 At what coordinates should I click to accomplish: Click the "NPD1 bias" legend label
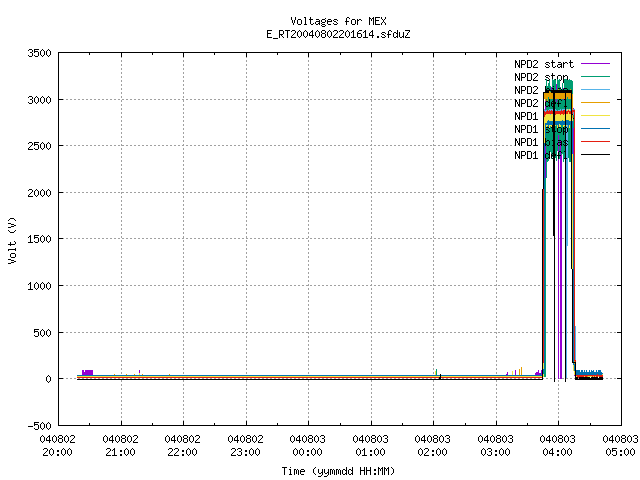[x=541, y=142]
